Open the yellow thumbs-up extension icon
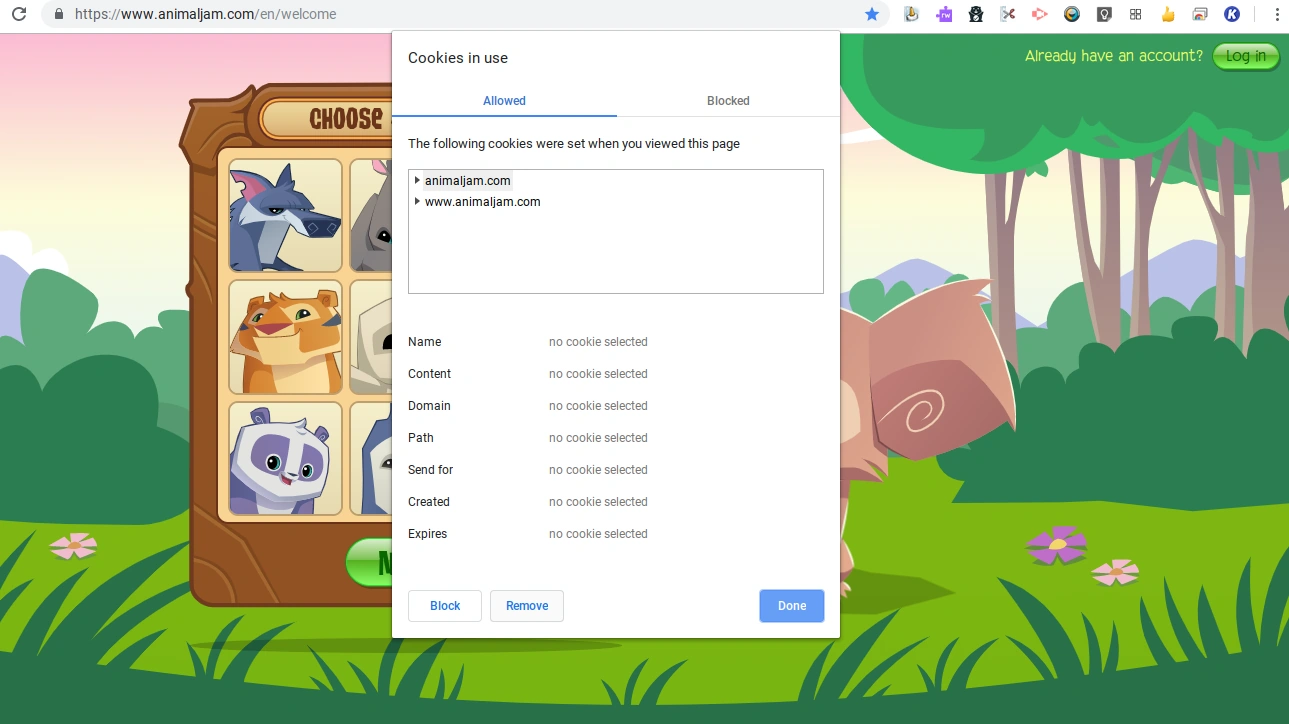This screenshot has height=724, width=1289. coord(1168,15)
